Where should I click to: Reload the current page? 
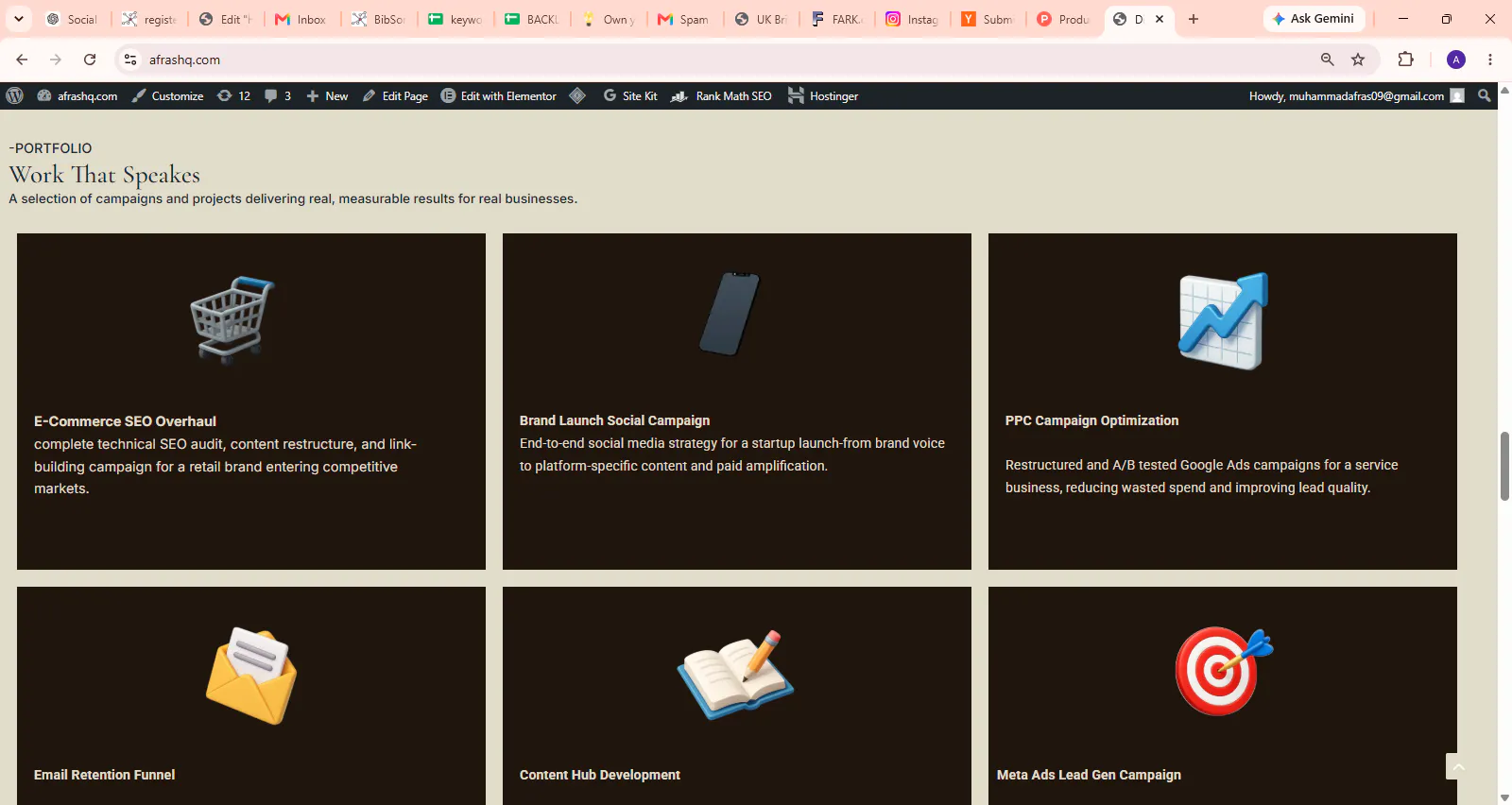[90, 60]
